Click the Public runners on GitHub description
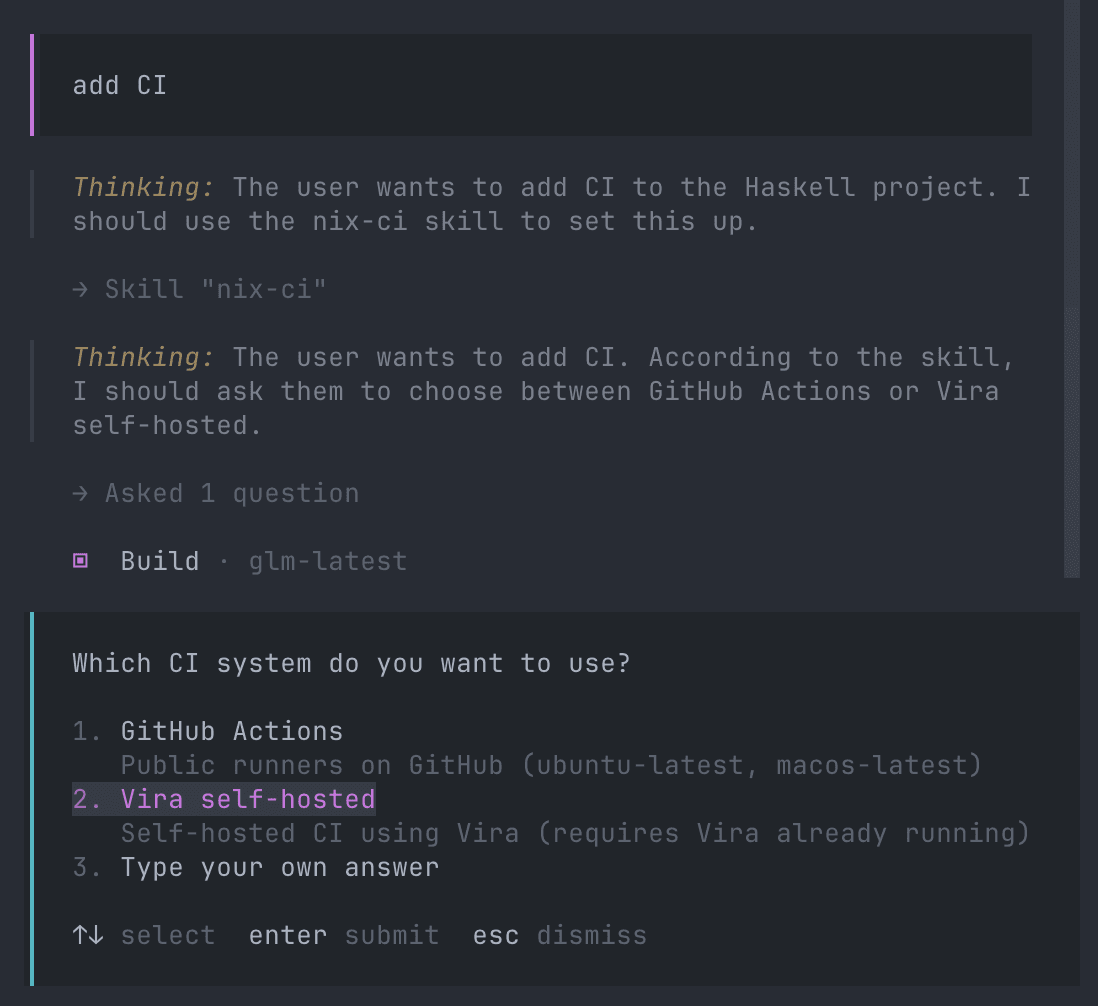The height and width of the screenshot is (1006, 1098). click(551, 765)
